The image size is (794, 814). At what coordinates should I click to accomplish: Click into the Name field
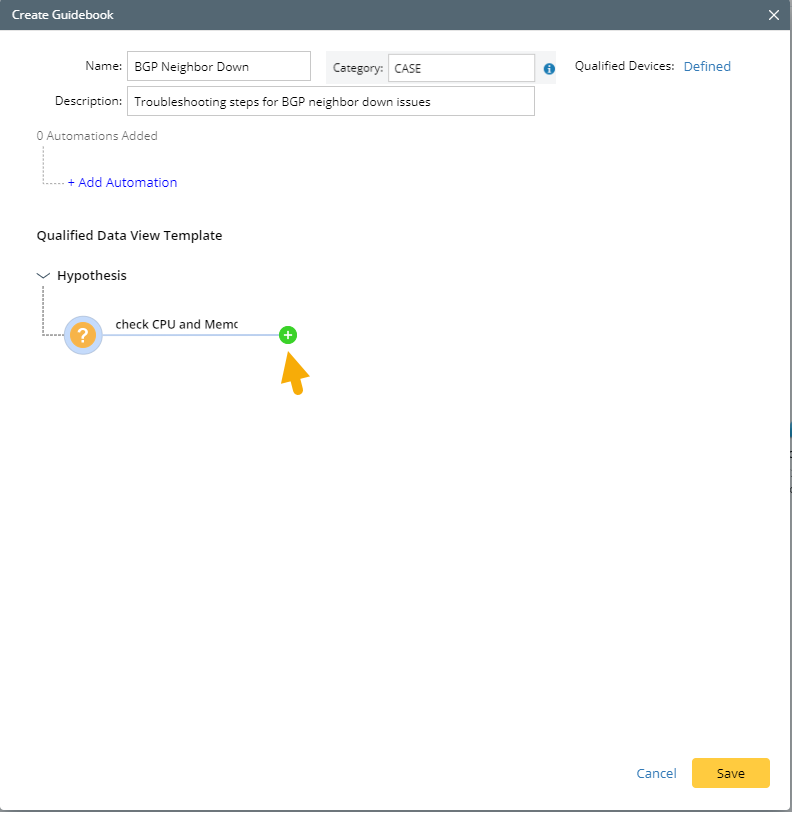219,67
